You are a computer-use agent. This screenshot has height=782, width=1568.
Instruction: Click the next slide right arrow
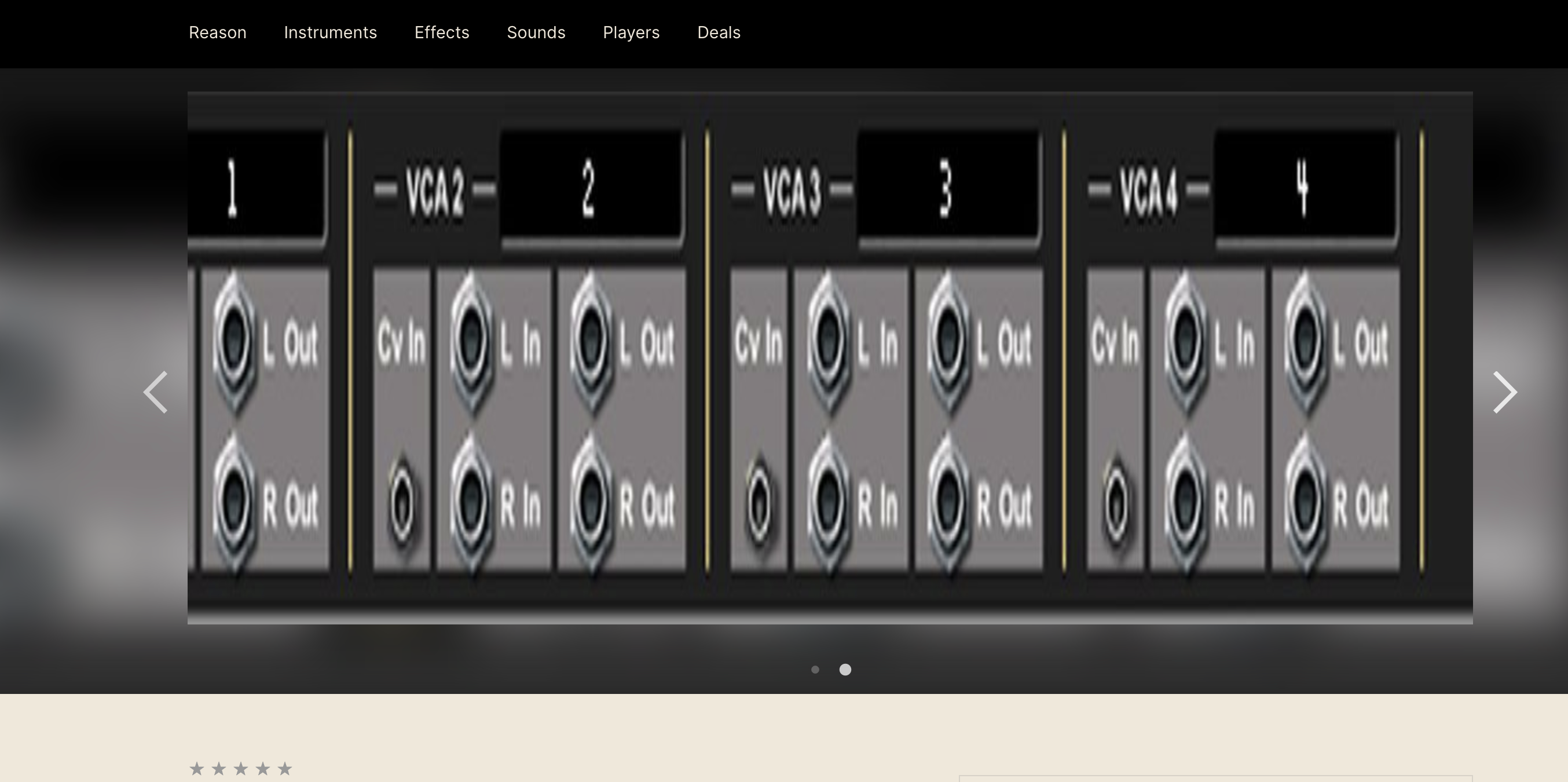(1504, 392)
